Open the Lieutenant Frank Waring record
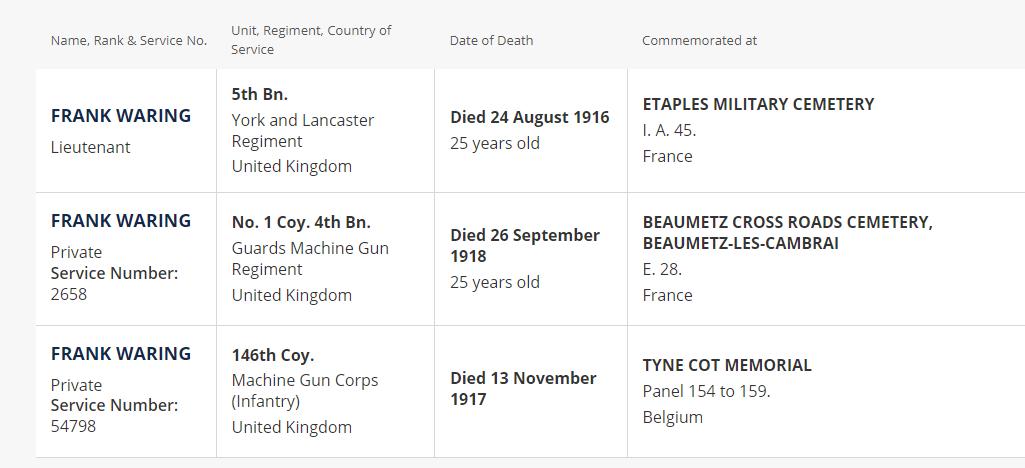 (120, 116)
